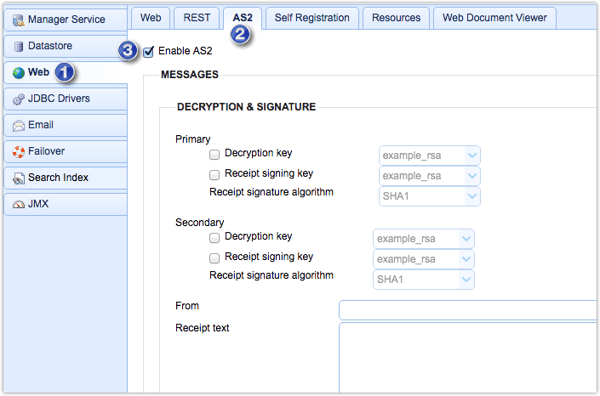600x396 pixels.
Task: Check the Primary Decryption key checkbox
Action: coord(214,154)
